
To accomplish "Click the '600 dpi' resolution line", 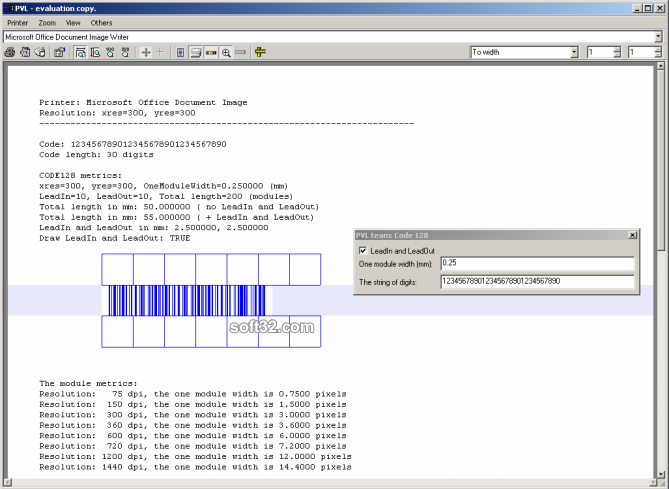I will (x=193, y=436).
